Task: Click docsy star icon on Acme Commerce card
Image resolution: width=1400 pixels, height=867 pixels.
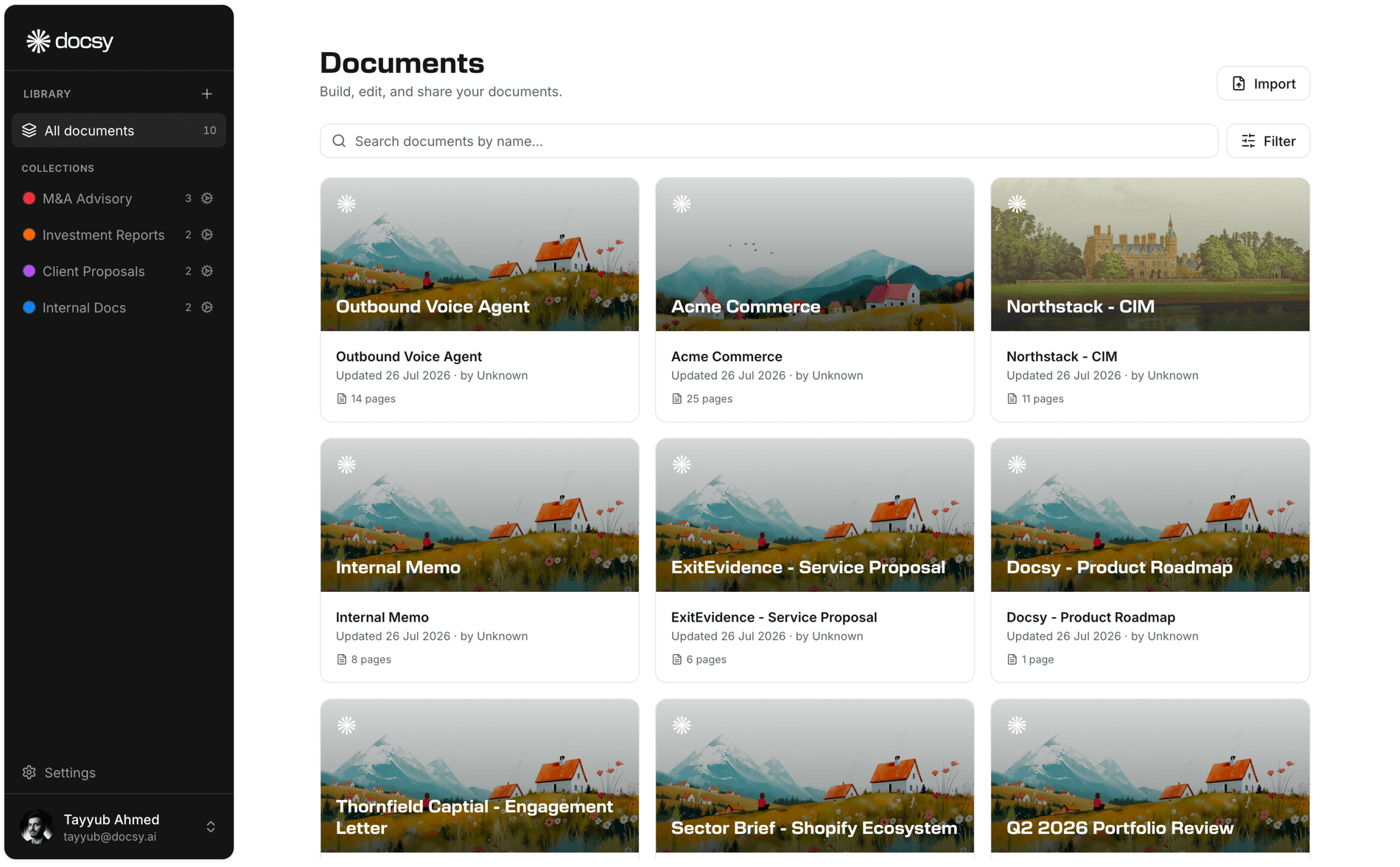Action: 682,203
